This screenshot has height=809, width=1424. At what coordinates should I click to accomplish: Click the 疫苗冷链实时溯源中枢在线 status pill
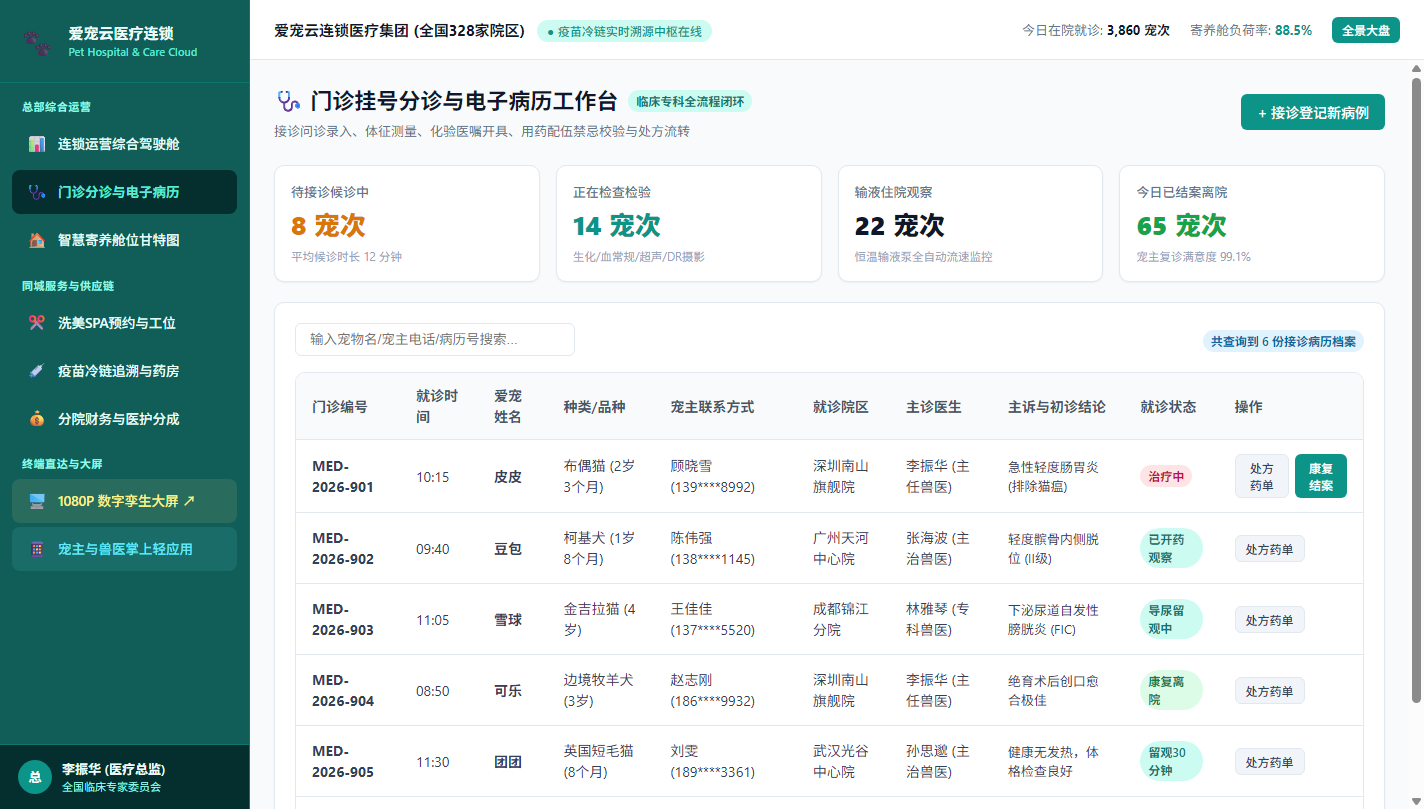click(x=624, y=31)
